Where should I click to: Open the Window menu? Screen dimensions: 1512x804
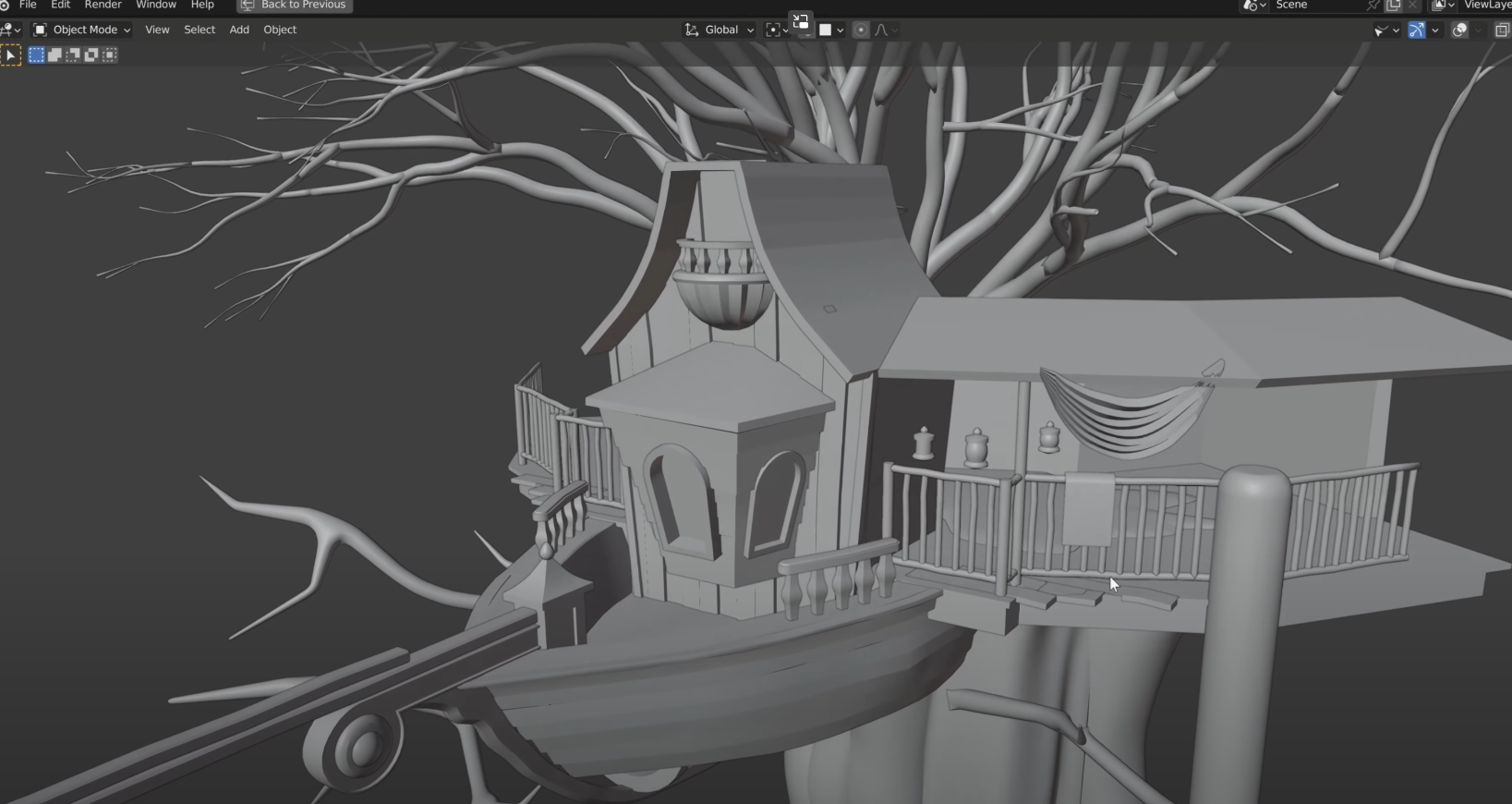click(x=156, y=6)
